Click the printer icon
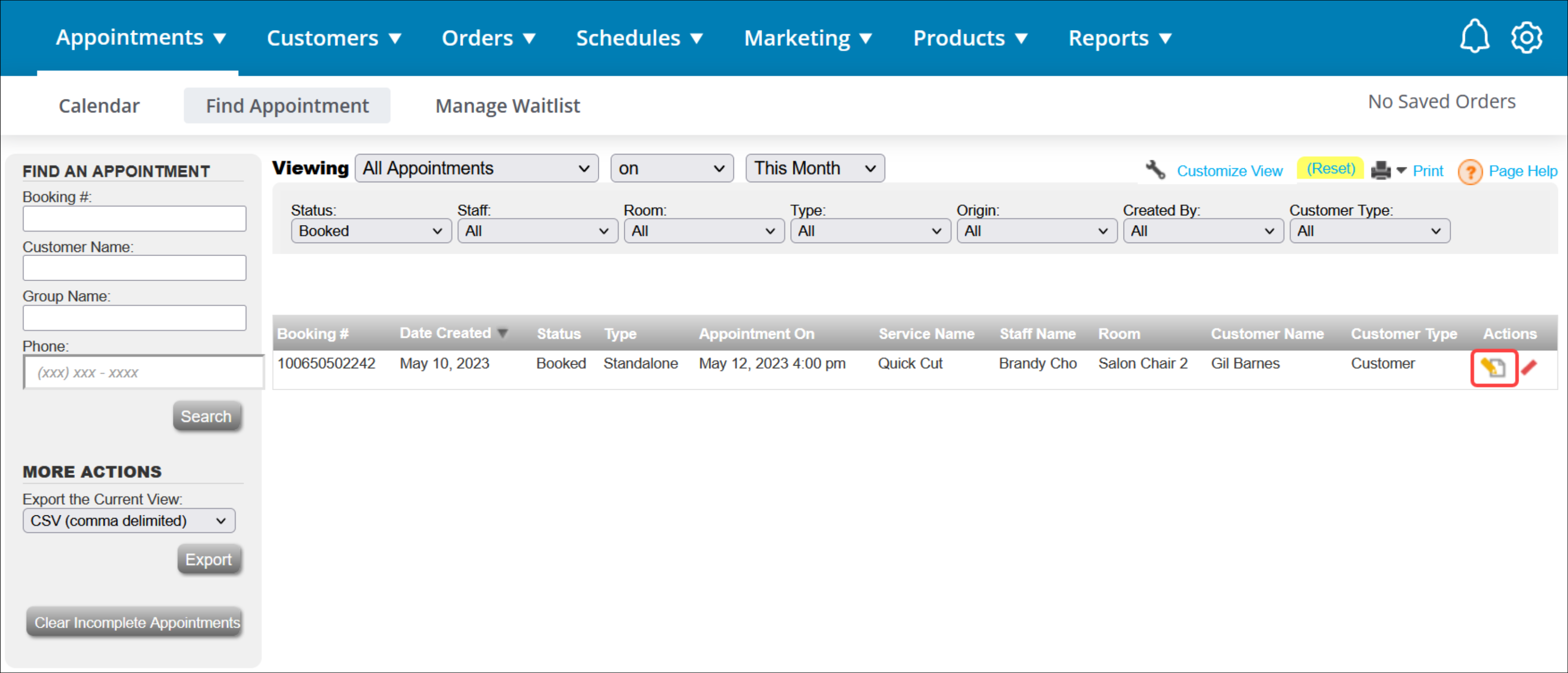This screenshot has height=673, width=1568. pyautogui.click(x=1380, y=171)
